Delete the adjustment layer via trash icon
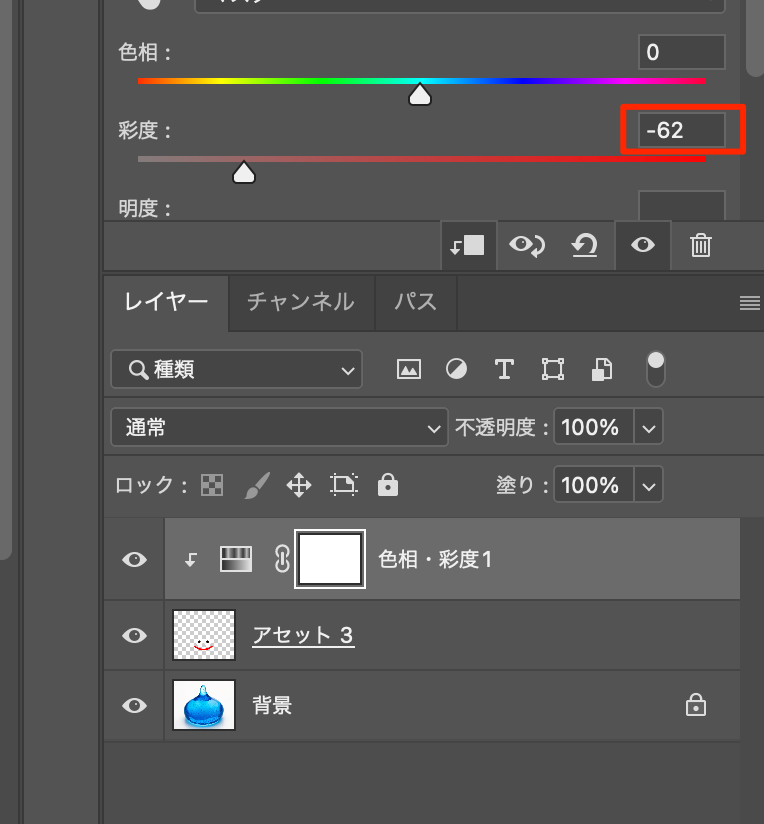This screenshot has width=764, height=824. point(701,245)
